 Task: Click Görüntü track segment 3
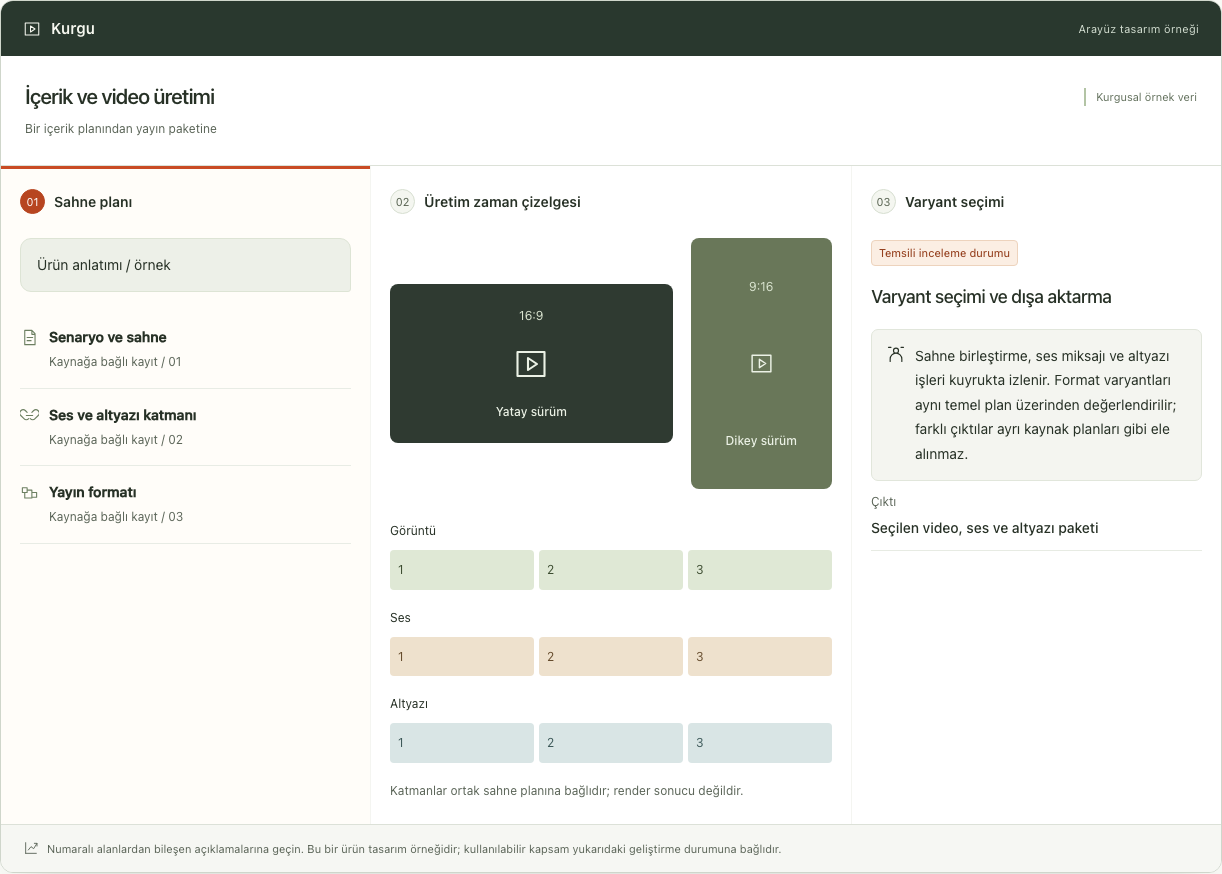pos(760,570)
